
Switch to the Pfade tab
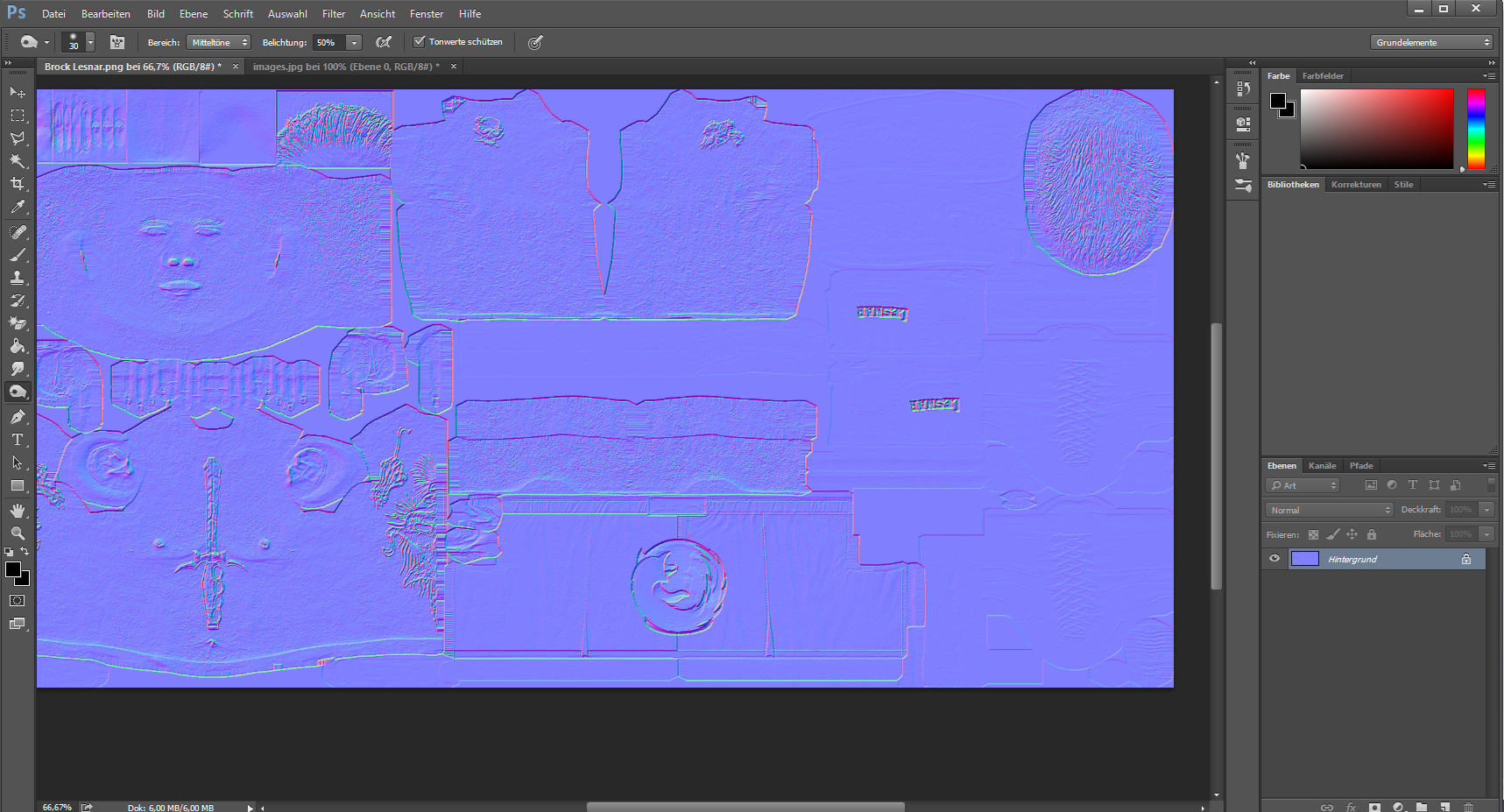1361,466
